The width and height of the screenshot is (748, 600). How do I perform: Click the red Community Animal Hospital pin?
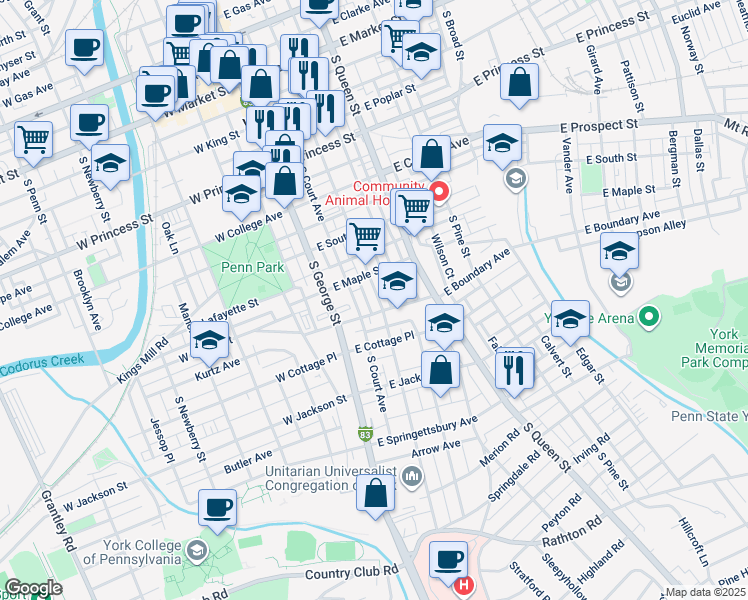[x=439, y=193]
